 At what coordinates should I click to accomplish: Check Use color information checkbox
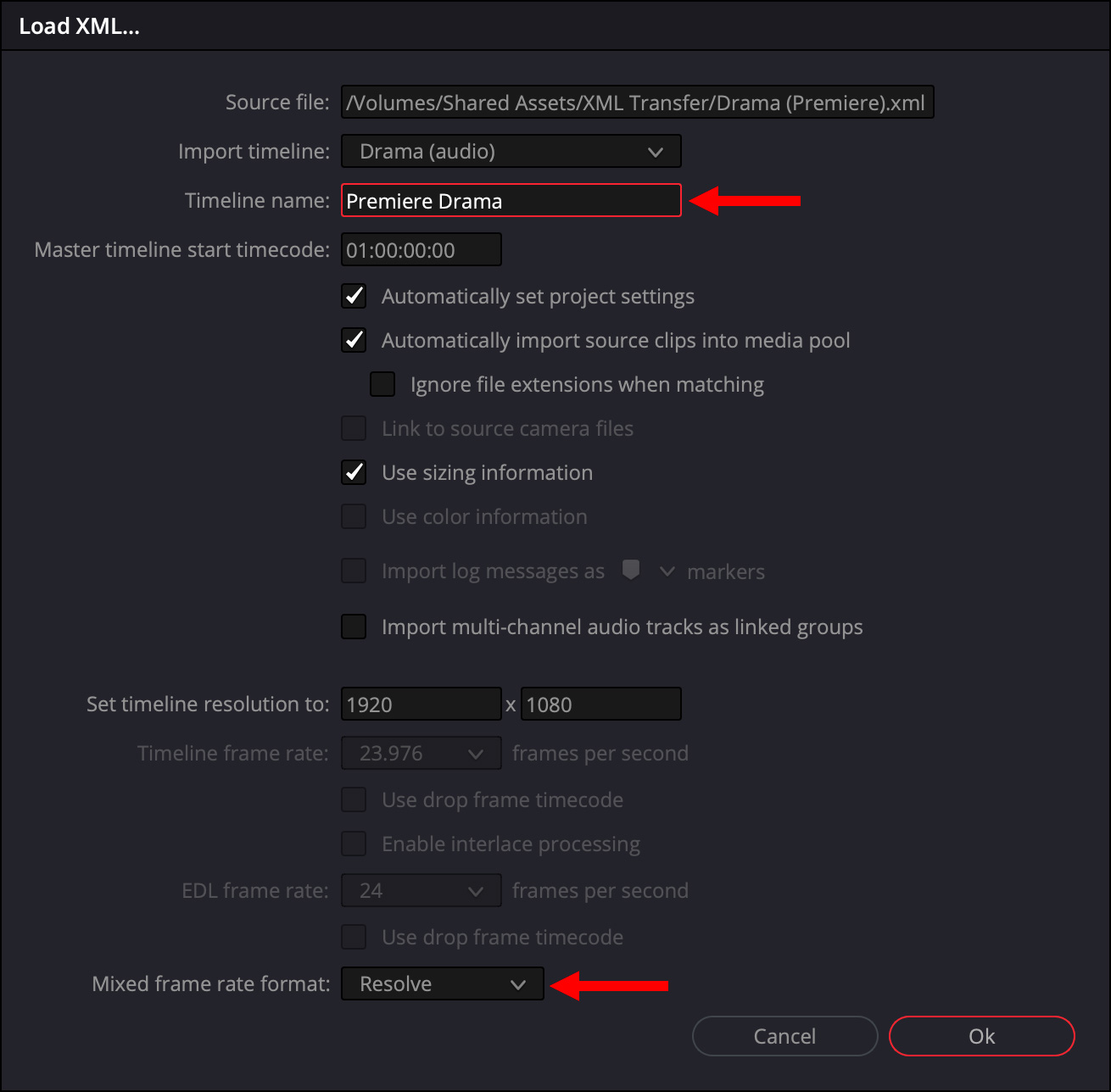click(x=354, y=516)
